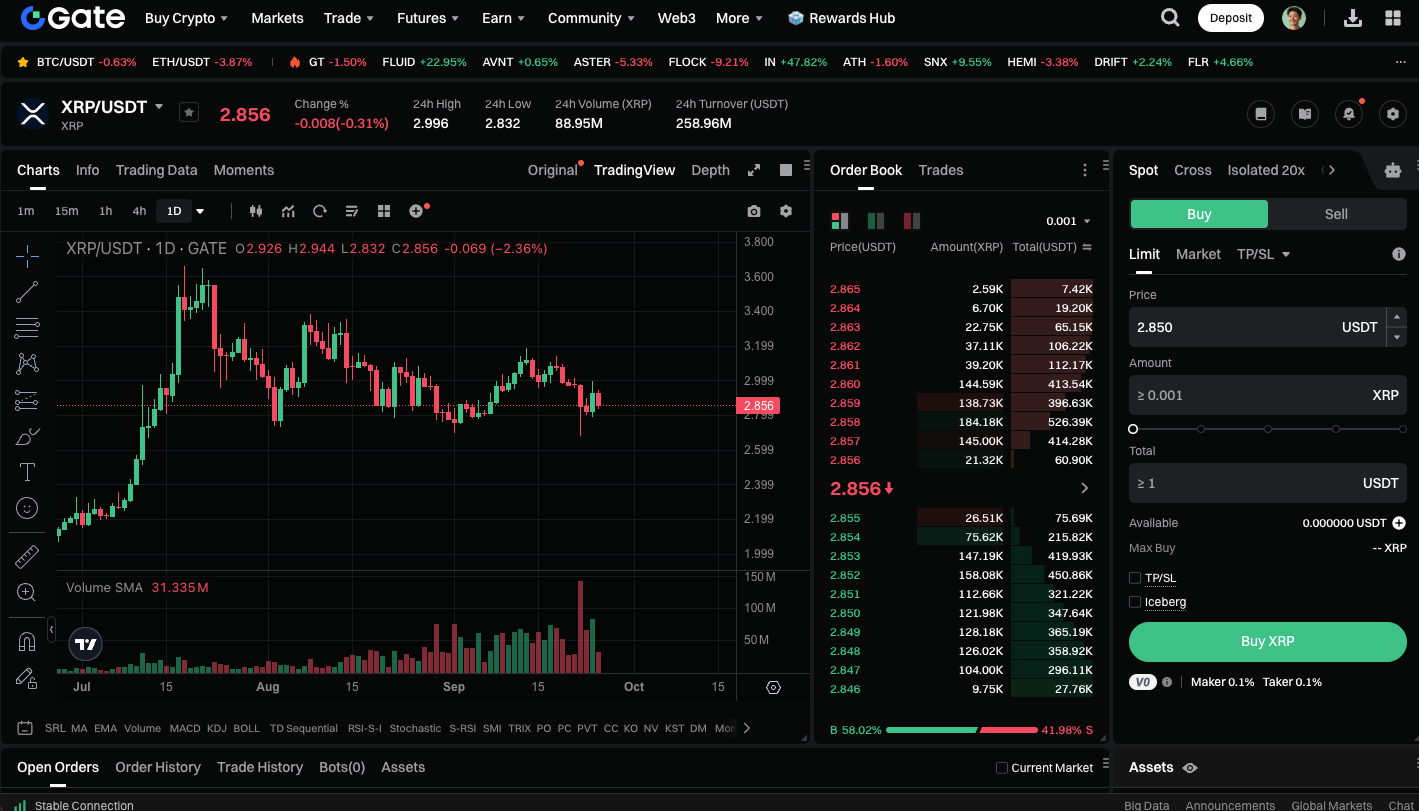Toggle Assets balance visibility eye

pos(1190,768)
